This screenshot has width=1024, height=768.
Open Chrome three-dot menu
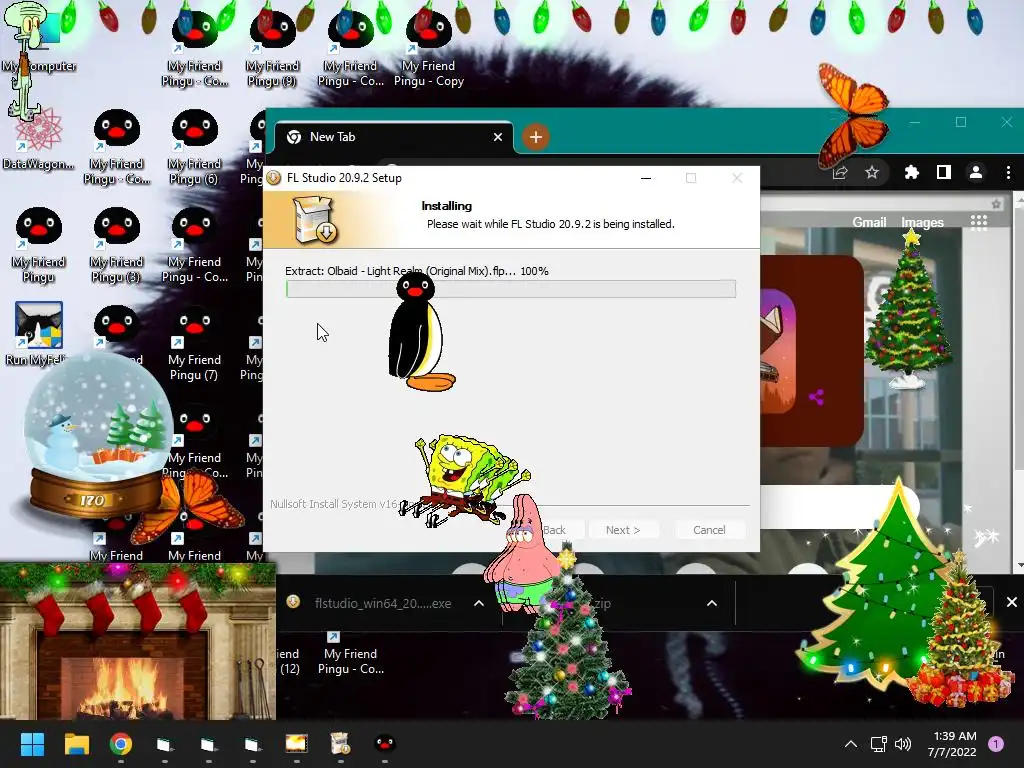pos(1008,172)
